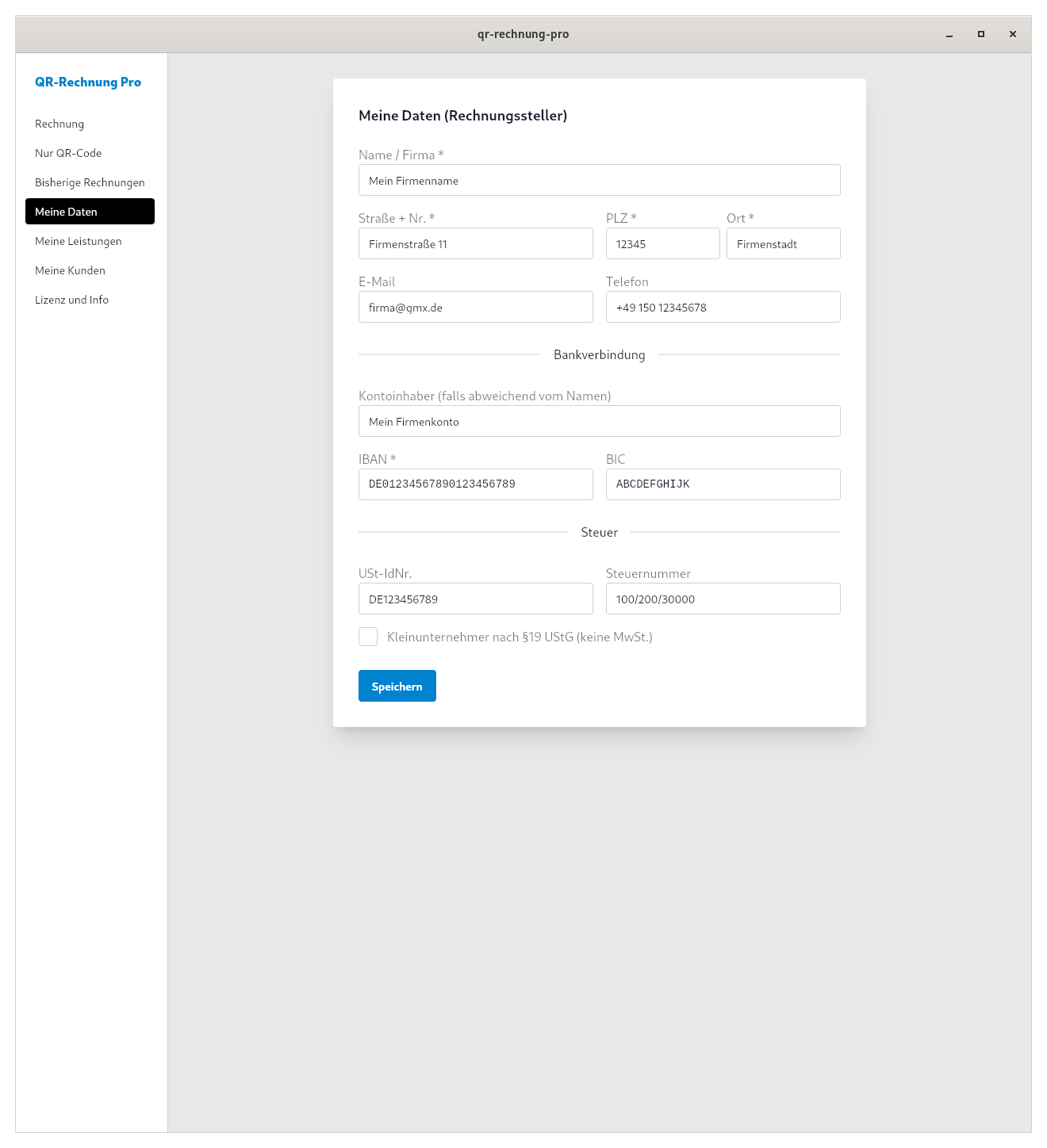
Task: Focus the E-Mail input field
Action: click(x=475, y=308)
